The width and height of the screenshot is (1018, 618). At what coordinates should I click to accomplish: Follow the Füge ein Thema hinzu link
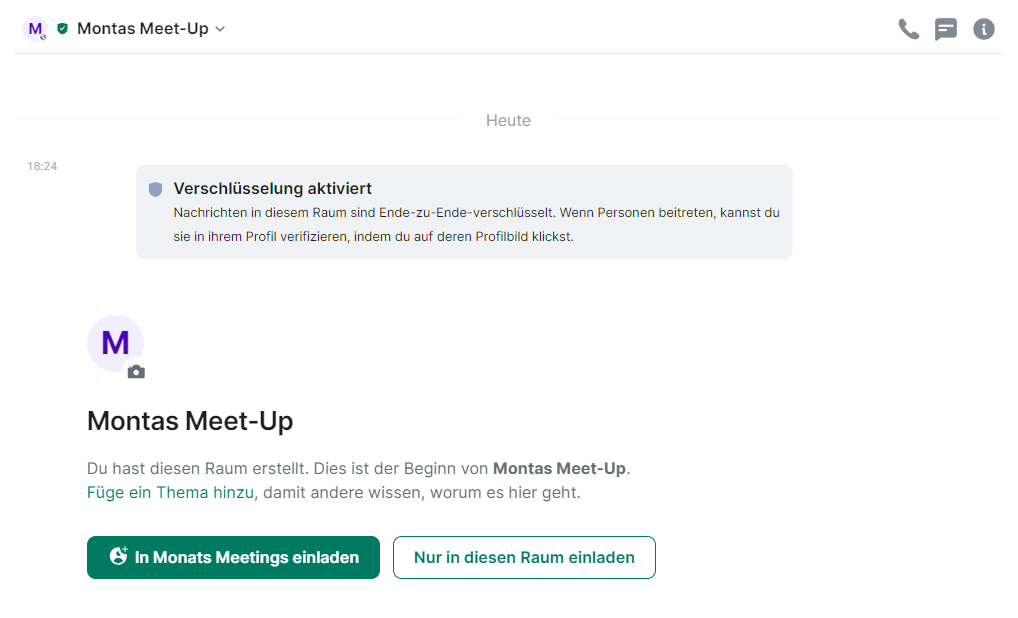pos(170,492)
